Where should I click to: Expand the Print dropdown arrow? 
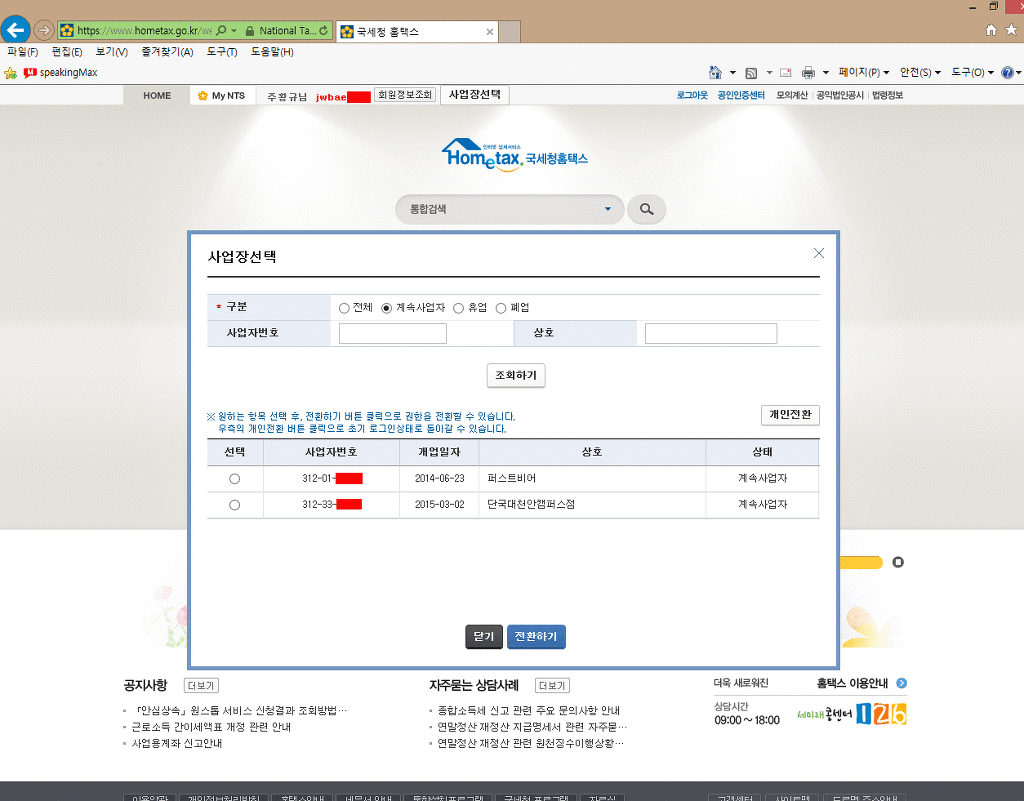pos(825,72)
